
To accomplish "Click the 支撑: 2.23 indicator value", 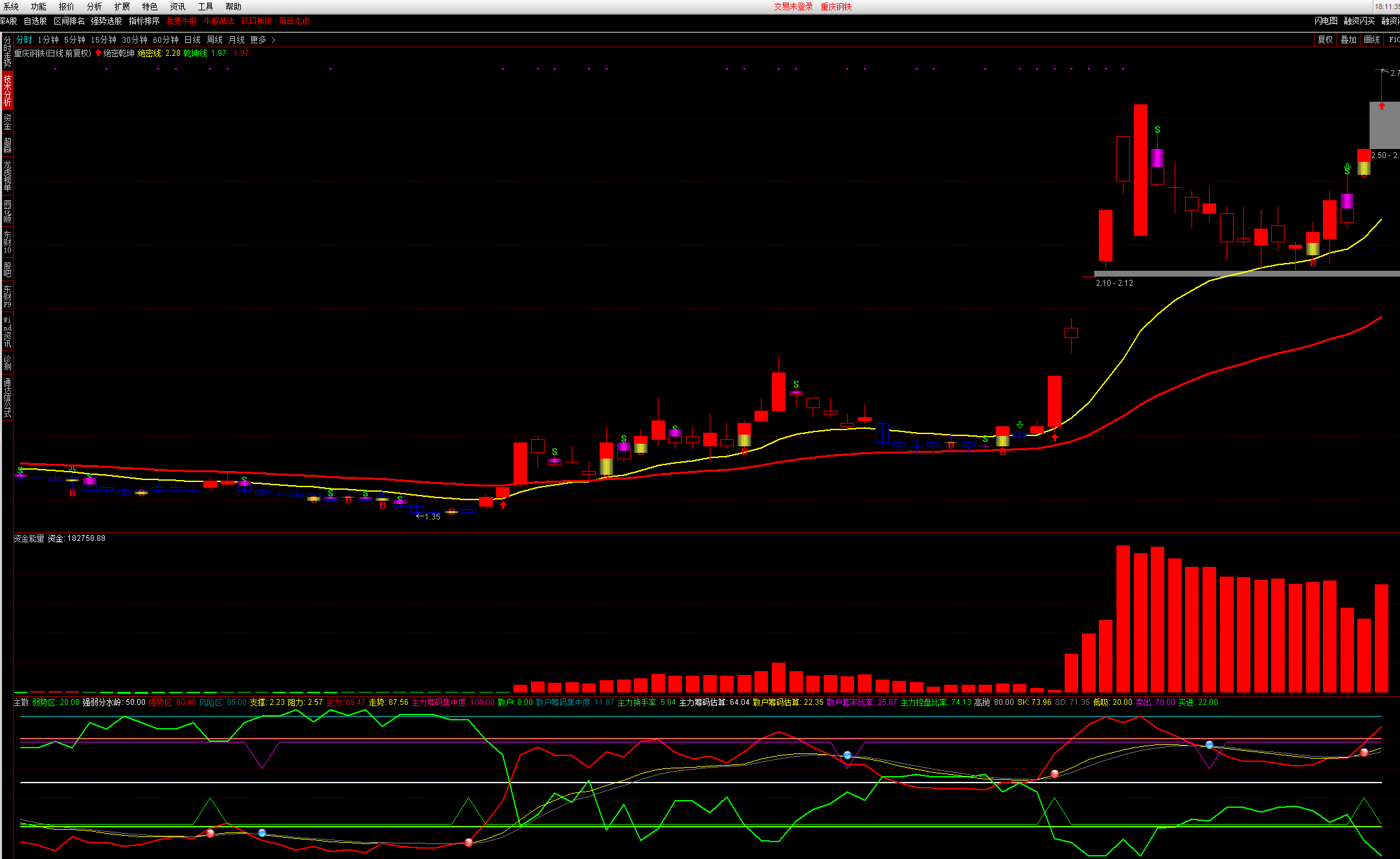I will [267, 702].
